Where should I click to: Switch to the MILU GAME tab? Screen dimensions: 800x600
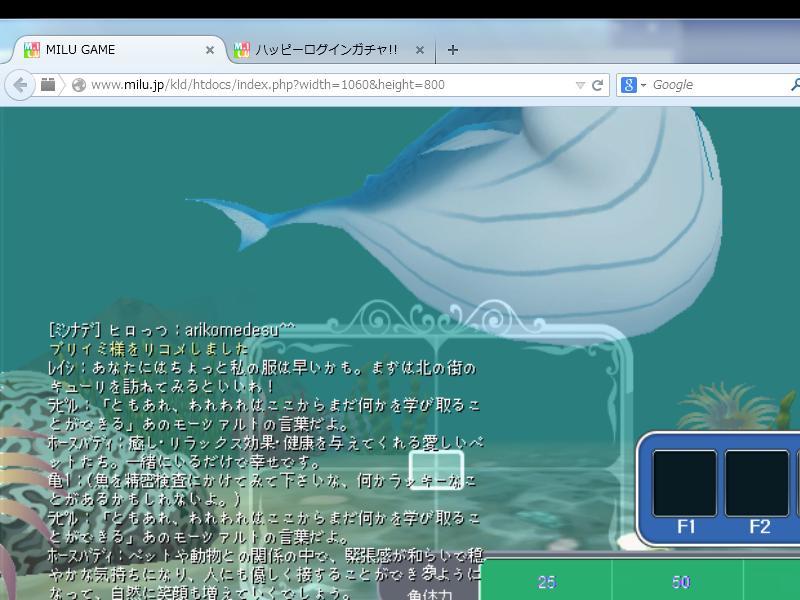tap(110, 49)
